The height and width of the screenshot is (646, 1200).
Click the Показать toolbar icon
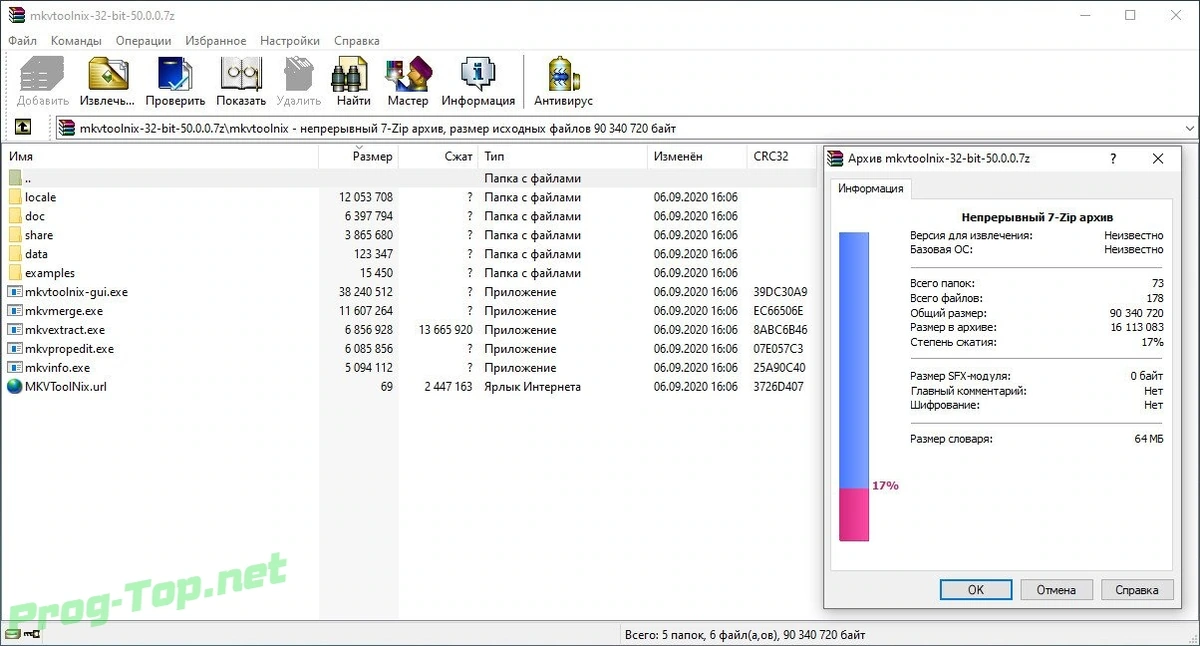[241, 74]
